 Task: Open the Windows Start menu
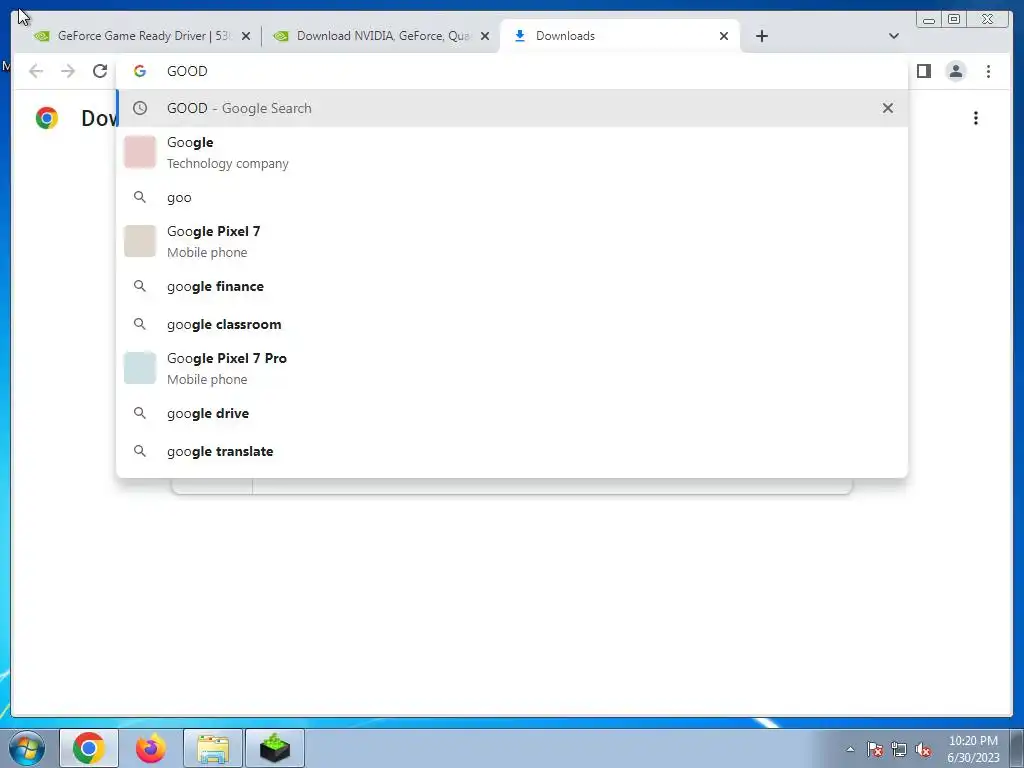click(27, 748)
